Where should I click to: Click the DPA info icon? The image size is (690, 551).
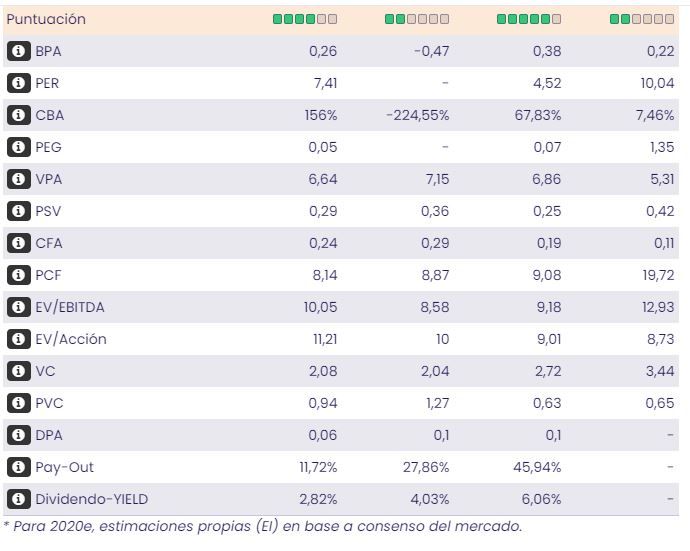pyautogui.click(x=18, y=435)
